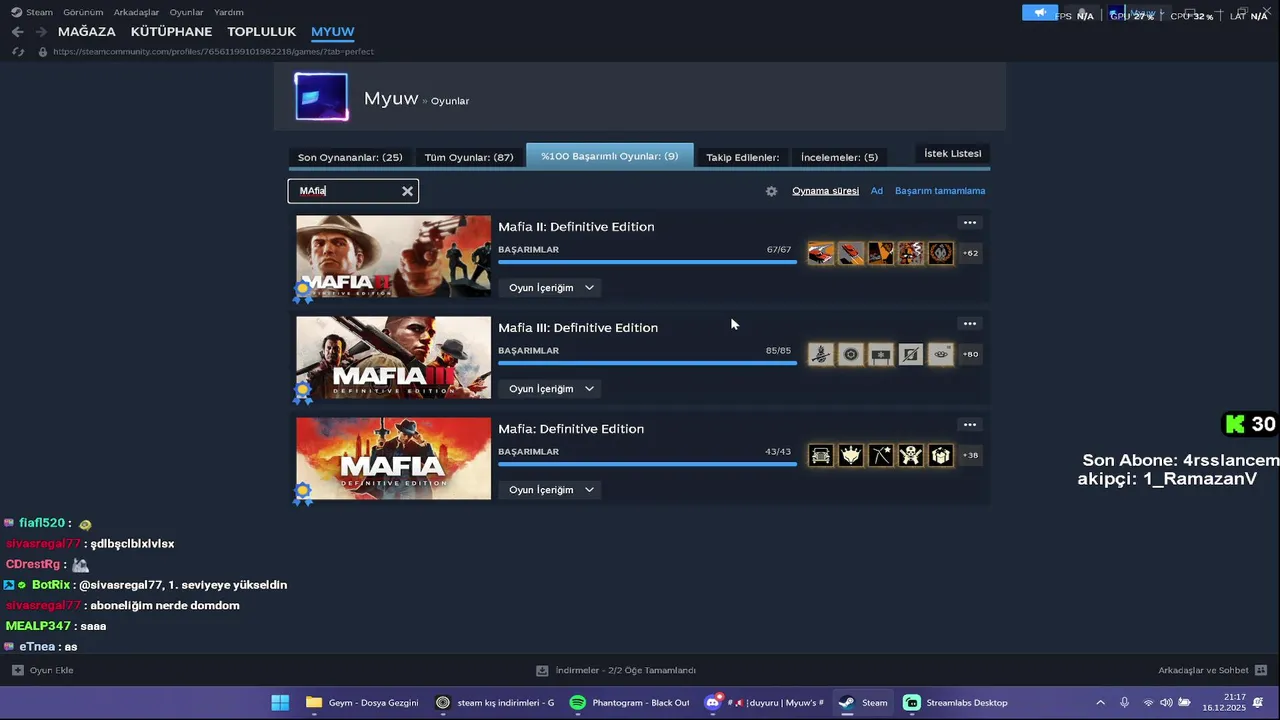Click Mafia III achievements progress bar
The width and height of the screenshot is (1280, 720).
click(647, 363)
